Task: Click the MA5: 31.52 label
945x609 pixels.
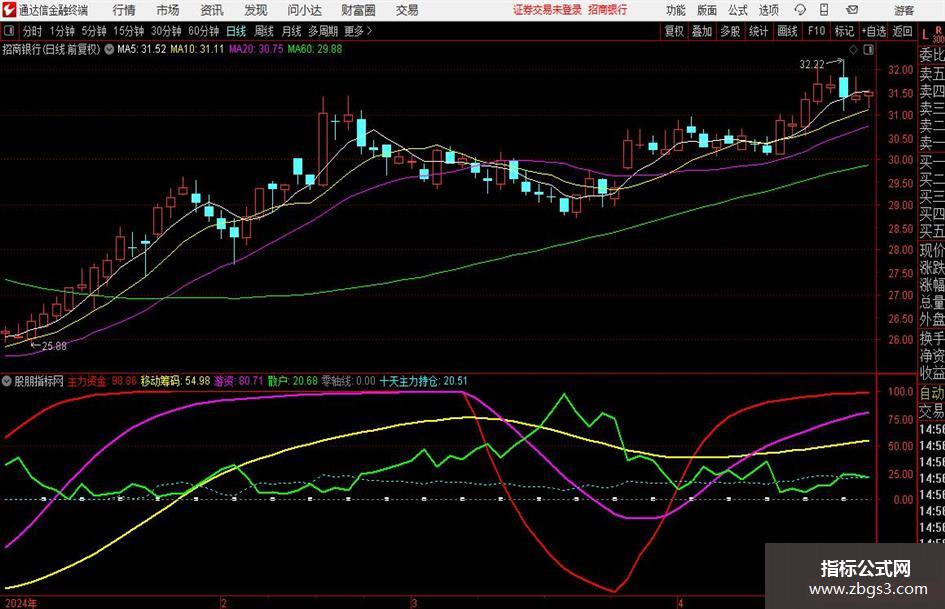Action: coord(141,49)
